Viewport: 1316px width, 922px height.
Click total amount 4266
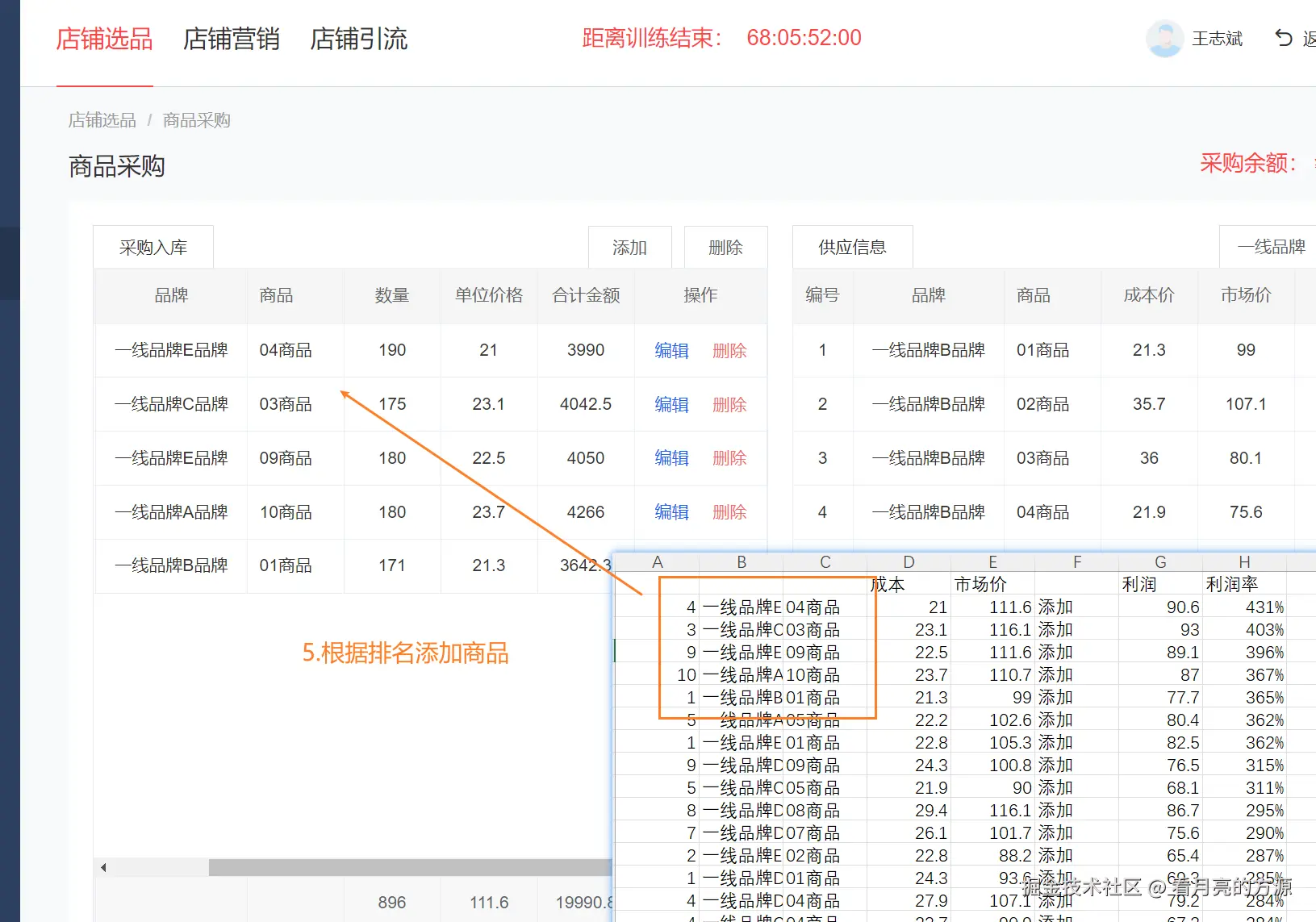586,512
